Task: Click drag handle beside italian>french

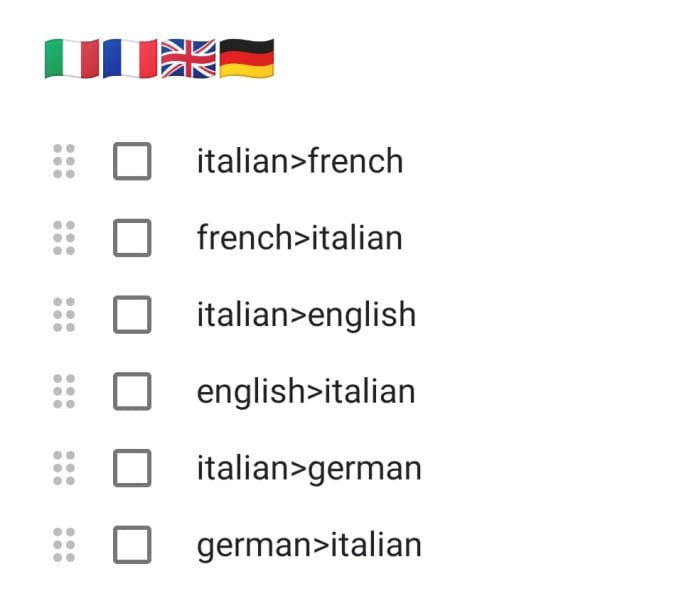Action: pos(64,161)
